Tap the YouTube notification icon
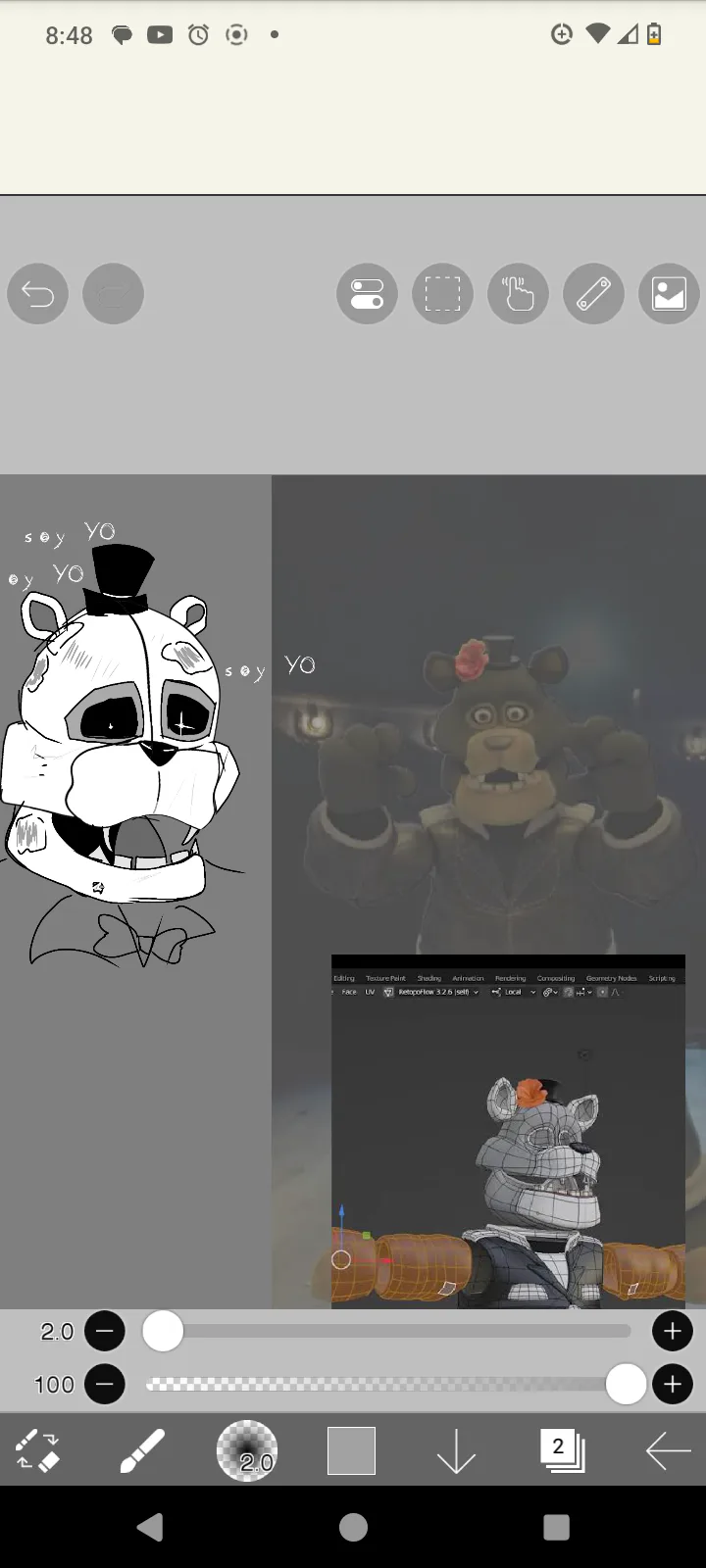 (x=160, y=35)
